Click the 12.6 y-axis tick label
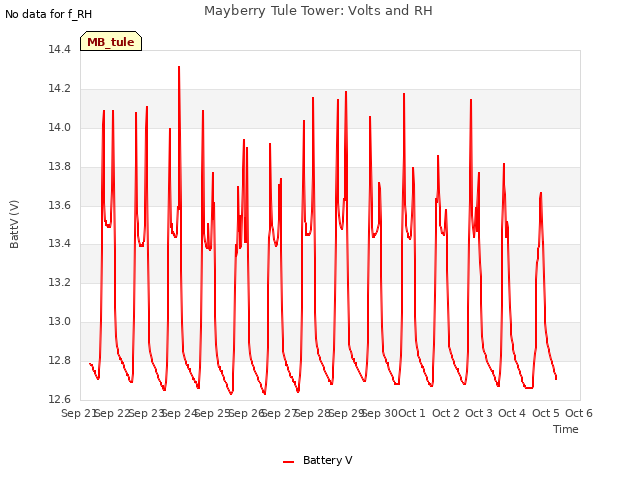 coord(60,399)
